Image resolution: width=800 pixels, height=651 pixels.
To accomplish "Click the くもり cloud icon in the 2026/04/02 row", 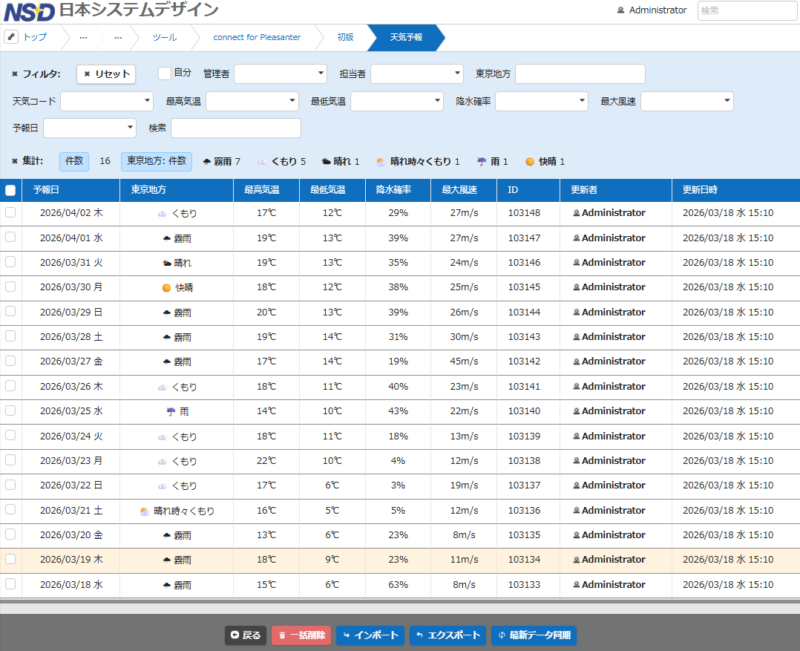I will pyautogui.click(x=162, y=213).
